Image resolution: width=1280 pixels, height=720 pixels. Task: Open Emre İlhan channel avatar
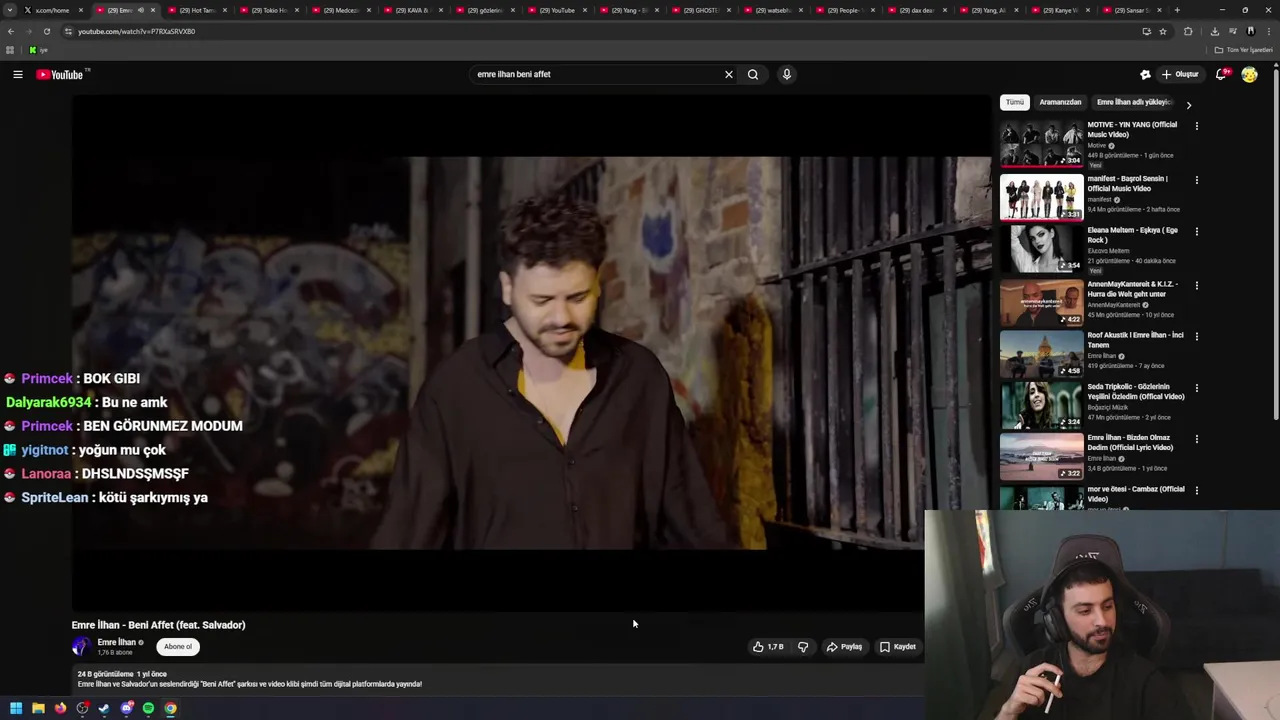click(81, 646)
